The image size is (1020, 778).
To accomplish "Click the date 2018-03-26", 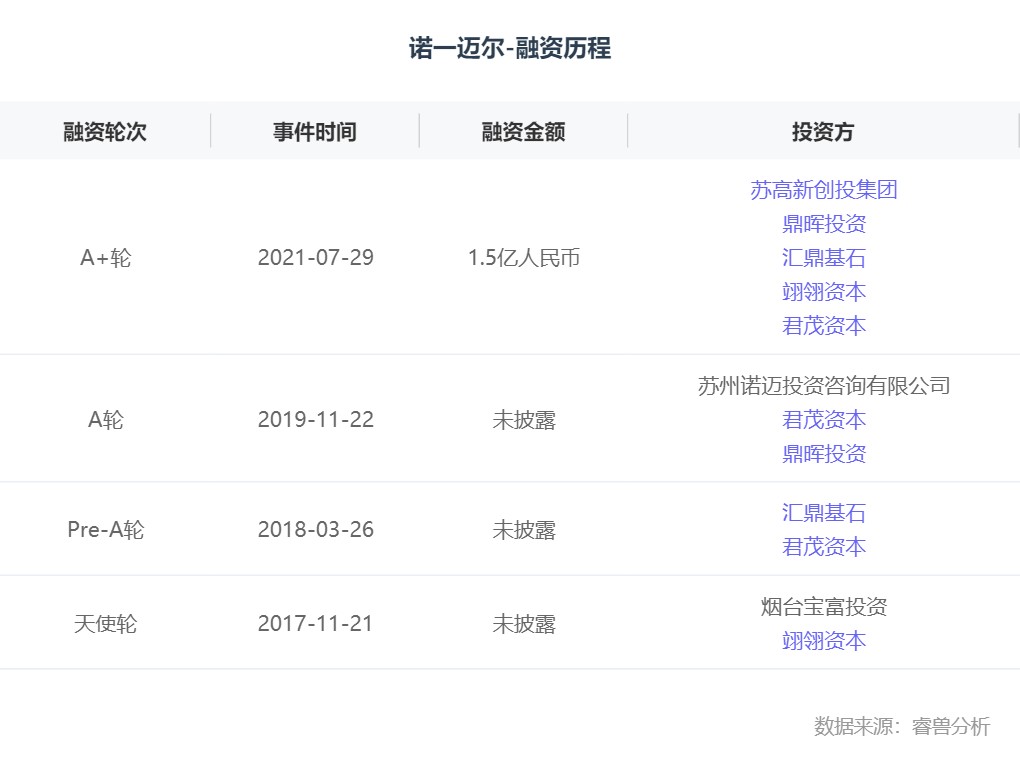I will tap(315, 530).
